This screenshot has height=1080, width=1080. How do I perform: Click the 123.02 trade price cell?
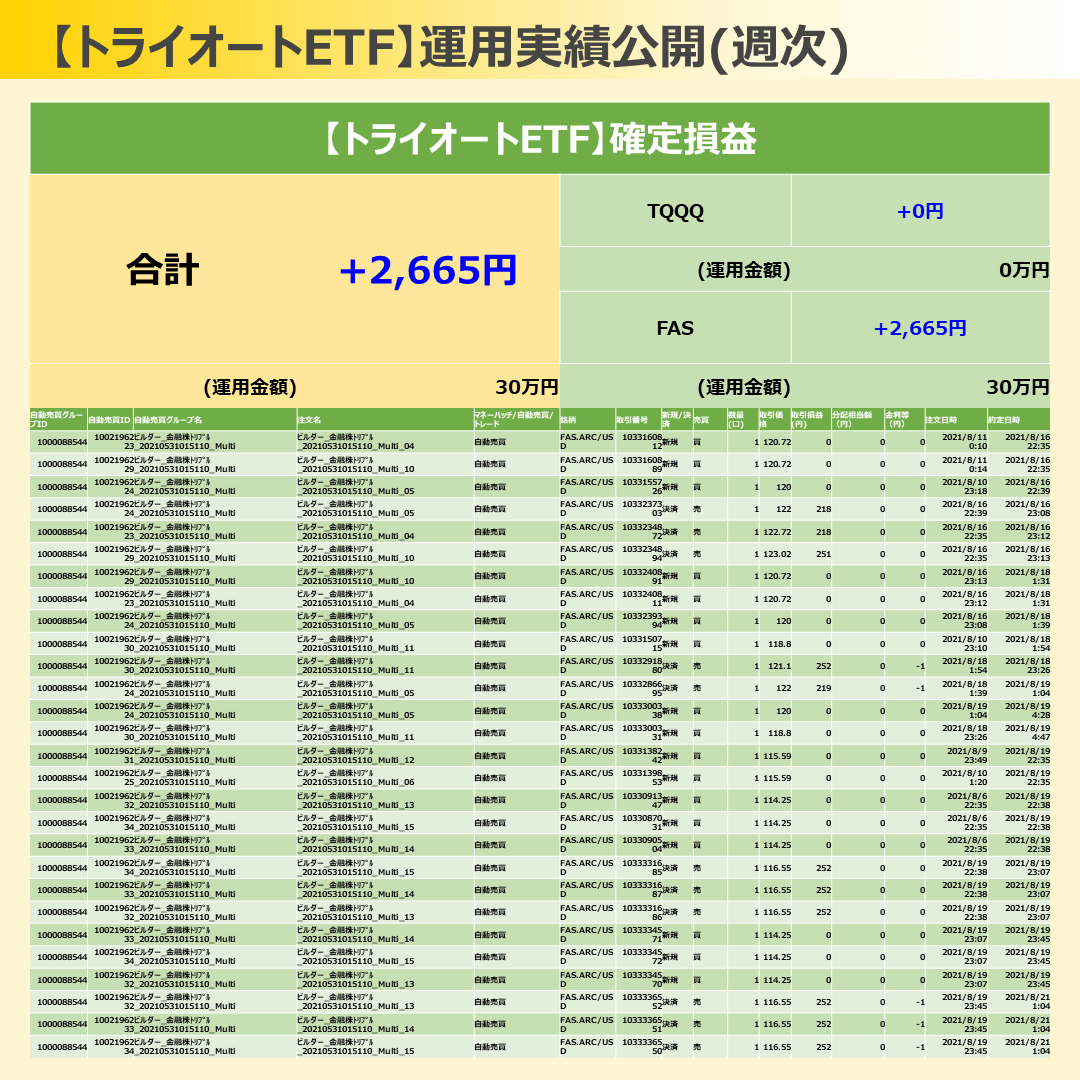(x=777, y=554)
